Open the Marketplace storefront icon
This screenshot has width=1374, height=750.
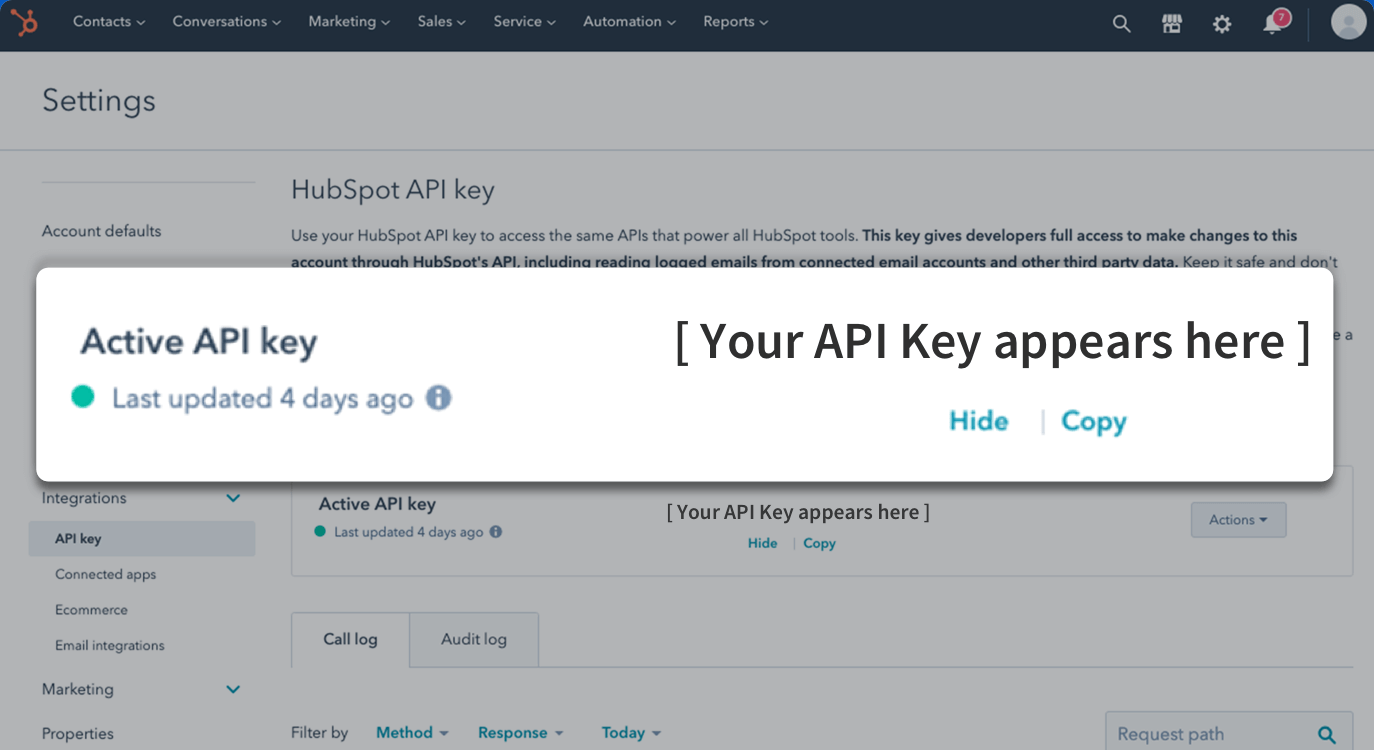pyautogui.click(x=1172, y=24)
